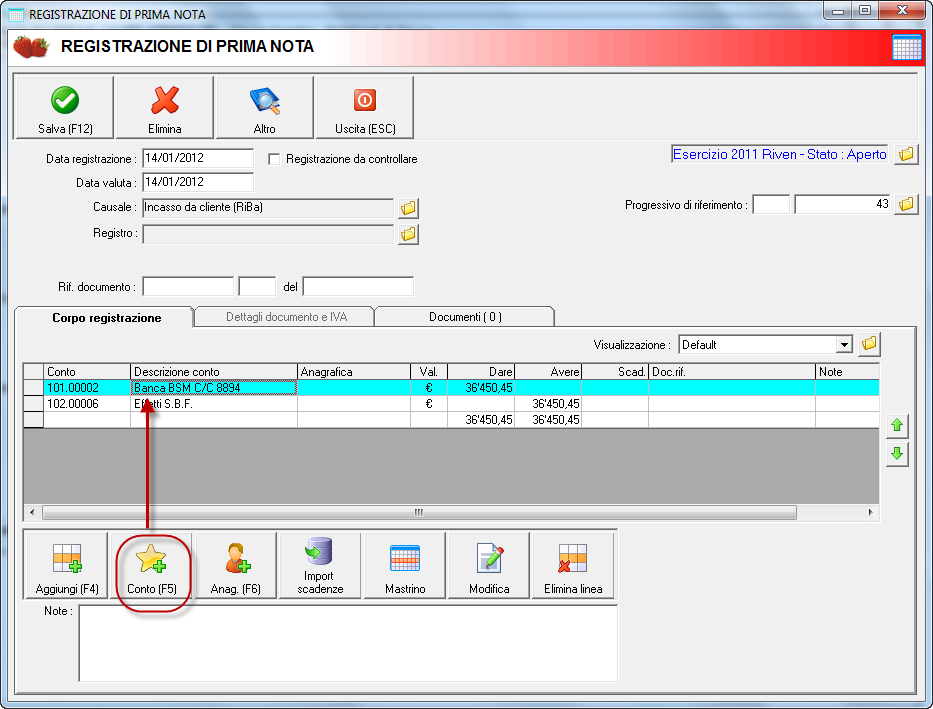Click the green up arrow to move row up

pyautogui.click(x=897, y=425)
